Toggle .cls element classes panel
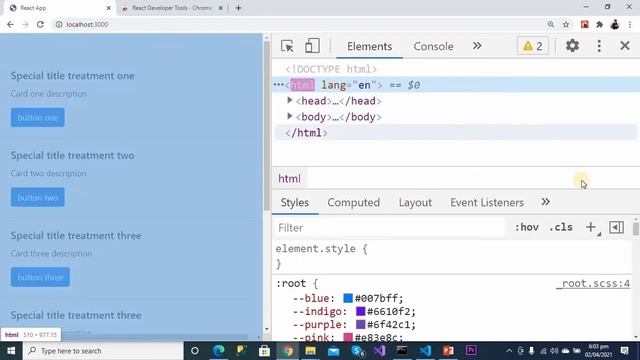Image resolution: width=640 pixels, height=360 pixels. (561, 227)
